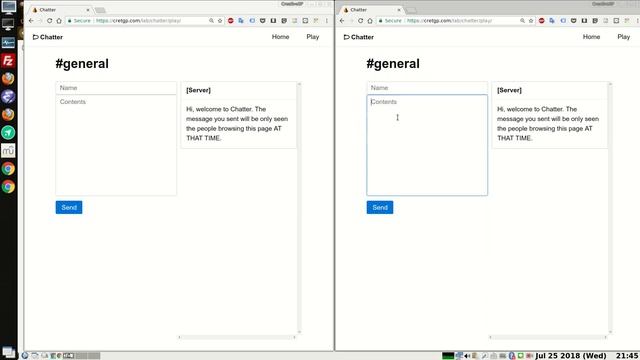Screen dimensions: 640x360
Task: Click message list vertical scrollbar in left window
Action: (299, 208)
